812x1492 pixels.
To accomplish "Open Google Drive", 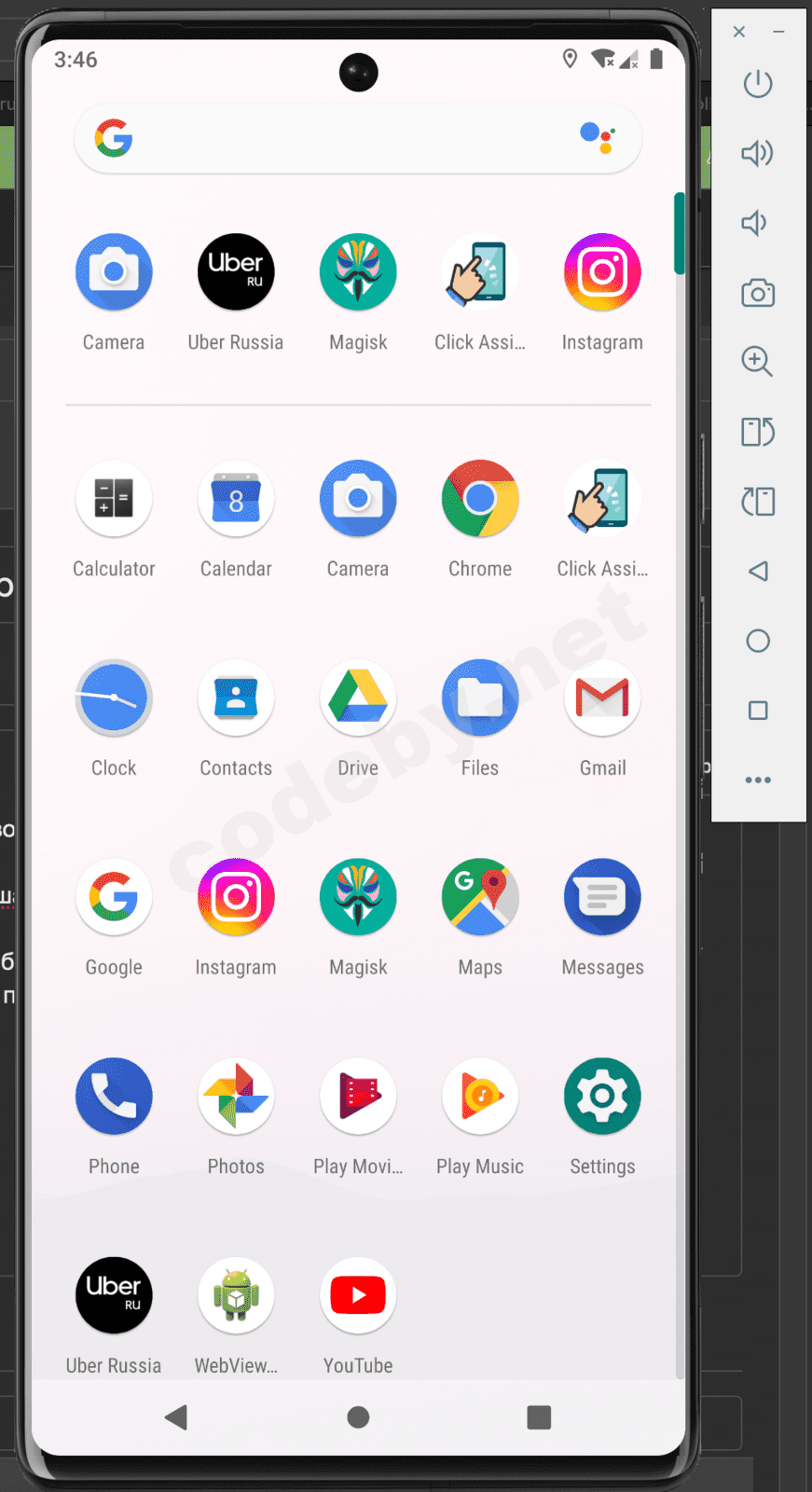I will point(358,698).
